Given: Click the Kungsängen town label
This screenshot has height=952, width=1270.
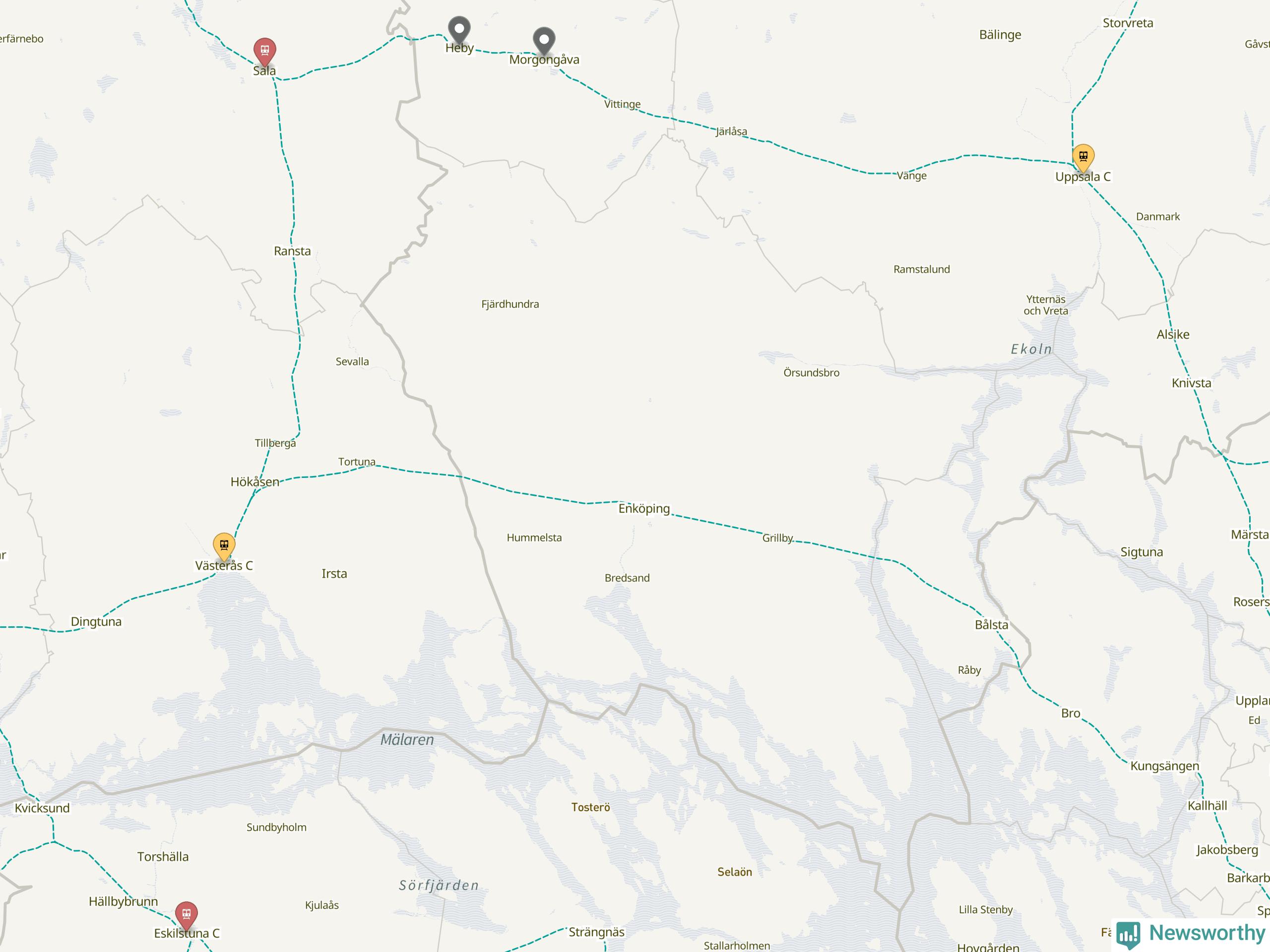Looking at the screenshot, I should click(1164, 766).
